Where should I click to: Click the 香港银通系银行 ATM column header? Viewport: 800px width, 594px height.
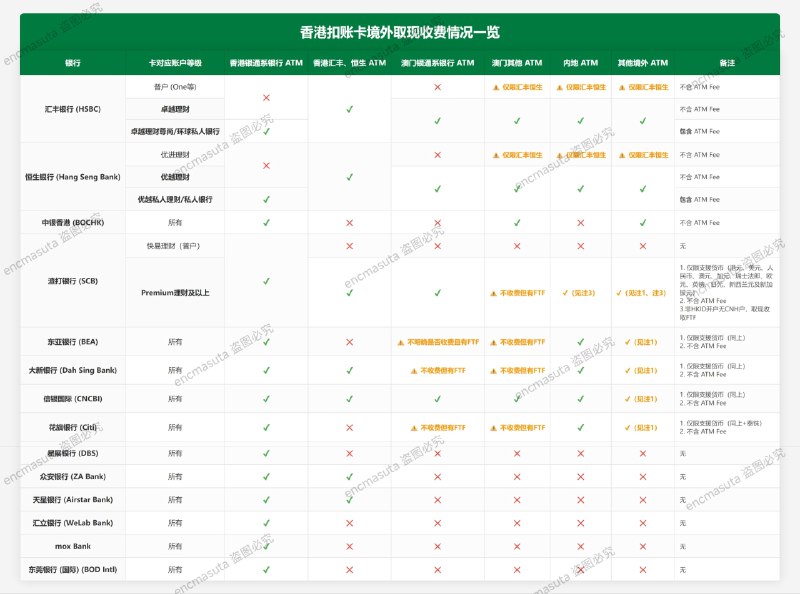[266, 63]
